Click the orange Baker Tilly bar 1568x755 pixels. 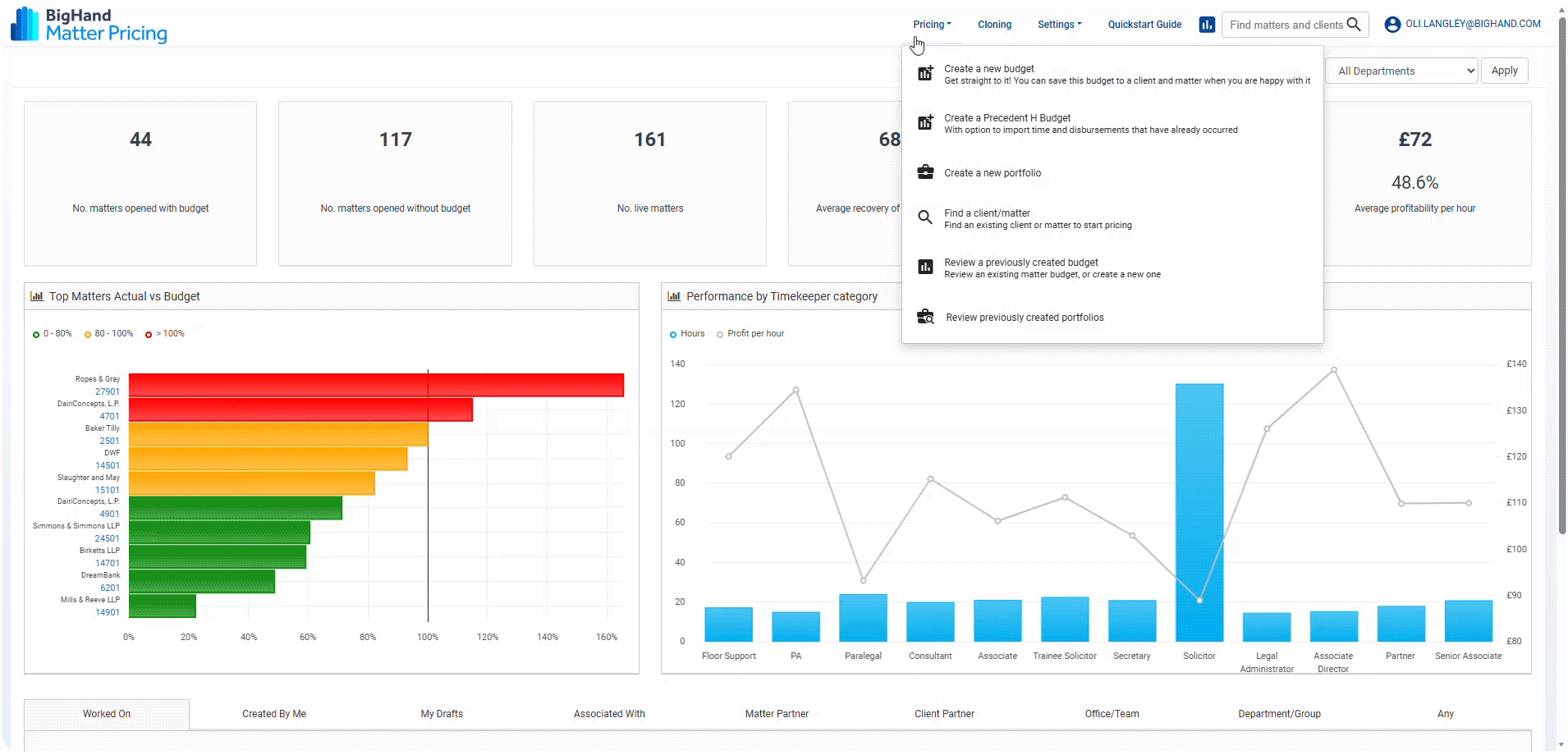tap(278, 434)
